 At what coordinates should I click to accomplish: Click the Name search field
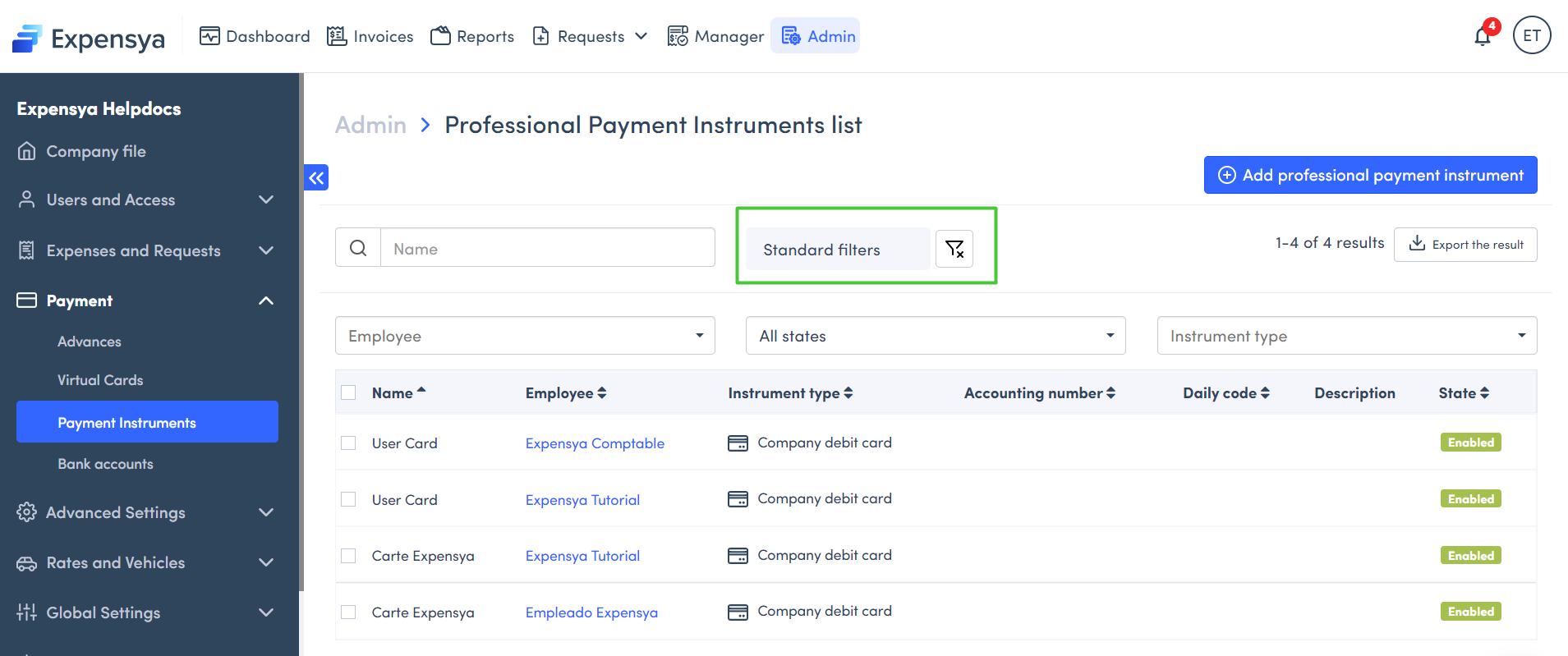click(547, 248)
